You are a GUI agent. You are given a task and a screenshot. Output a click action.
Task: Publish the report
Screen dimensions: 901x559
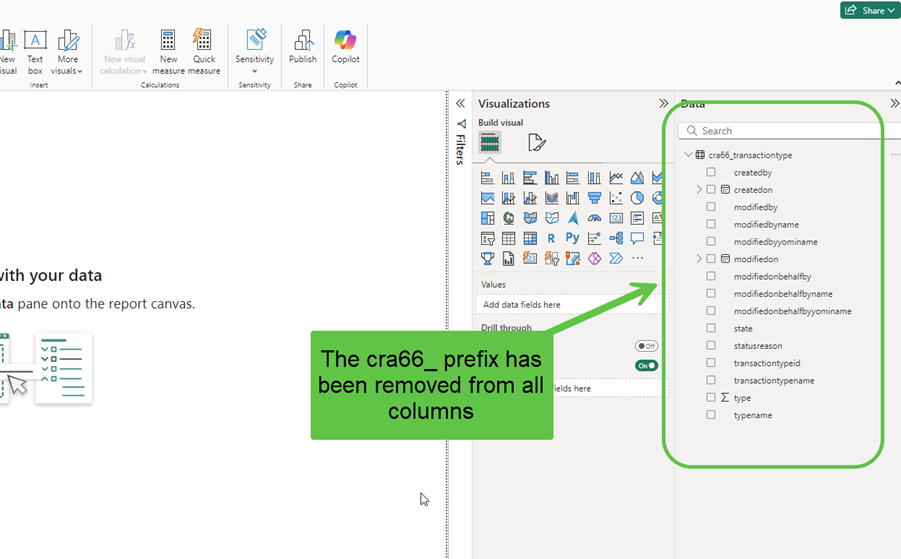(303, 47)
